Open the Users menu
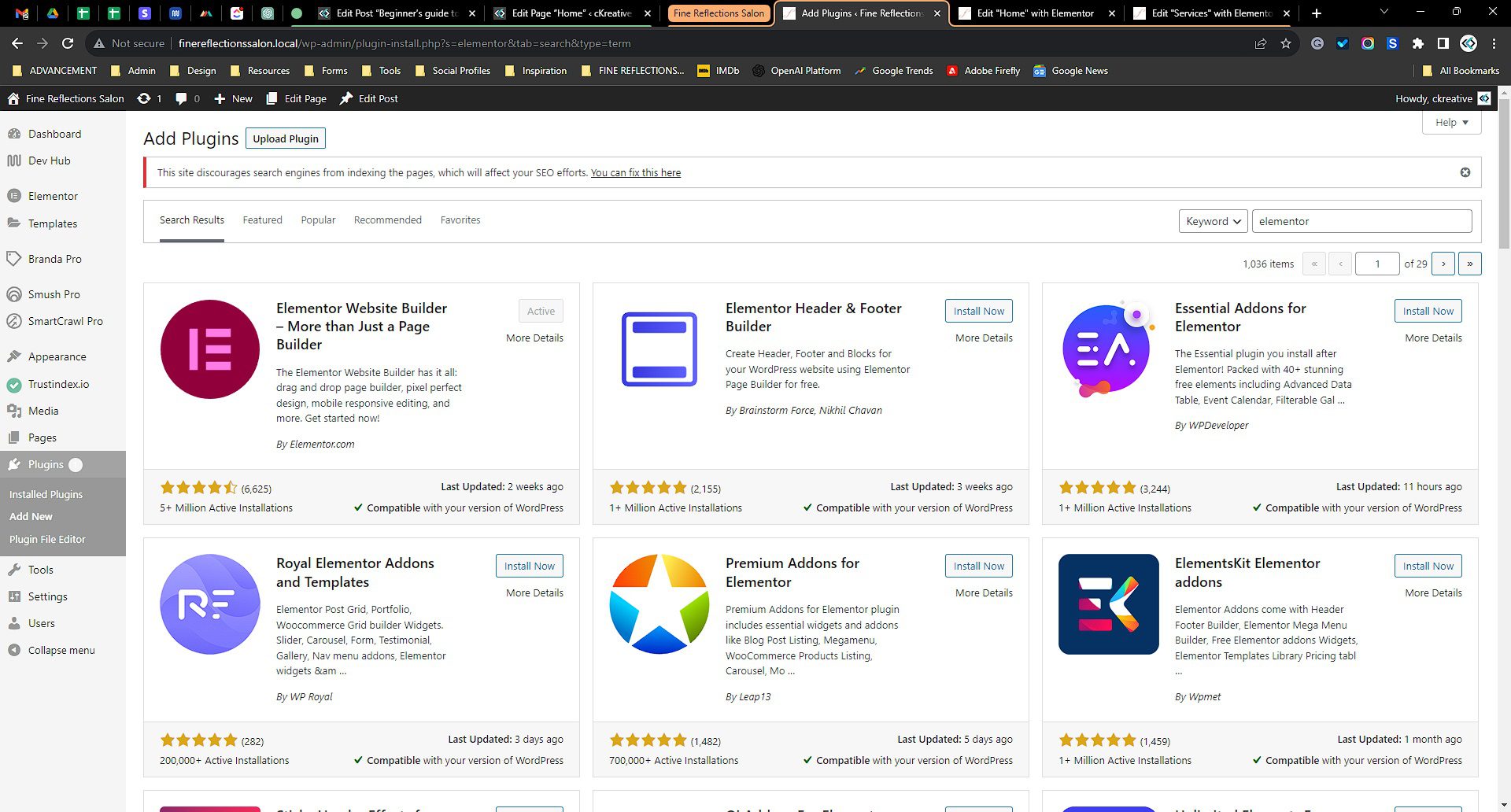This screenshot has width=1511, height=812. [x=41, y=623]
